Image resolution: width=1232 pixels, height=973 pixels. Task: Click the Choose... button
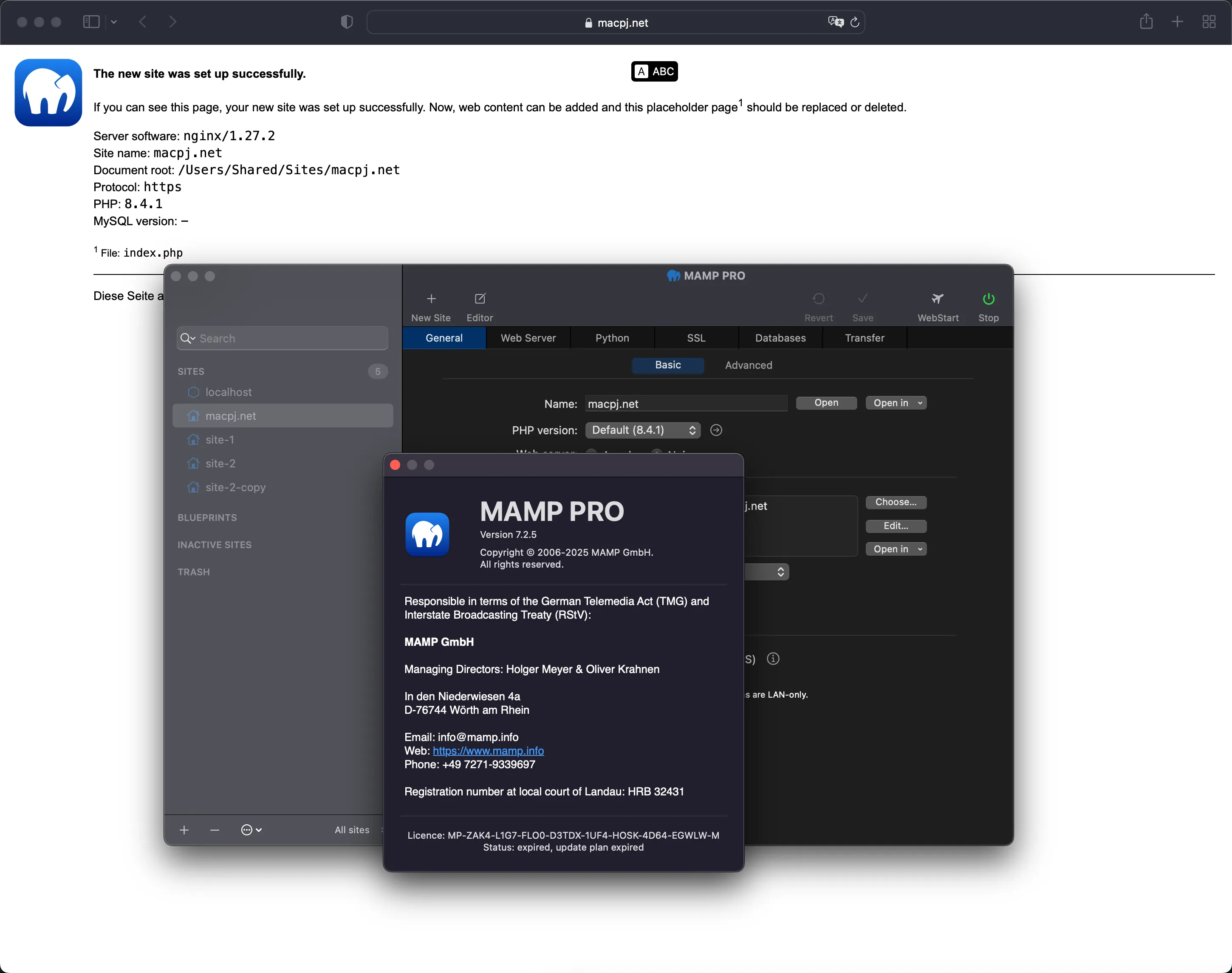pos(896,502)
